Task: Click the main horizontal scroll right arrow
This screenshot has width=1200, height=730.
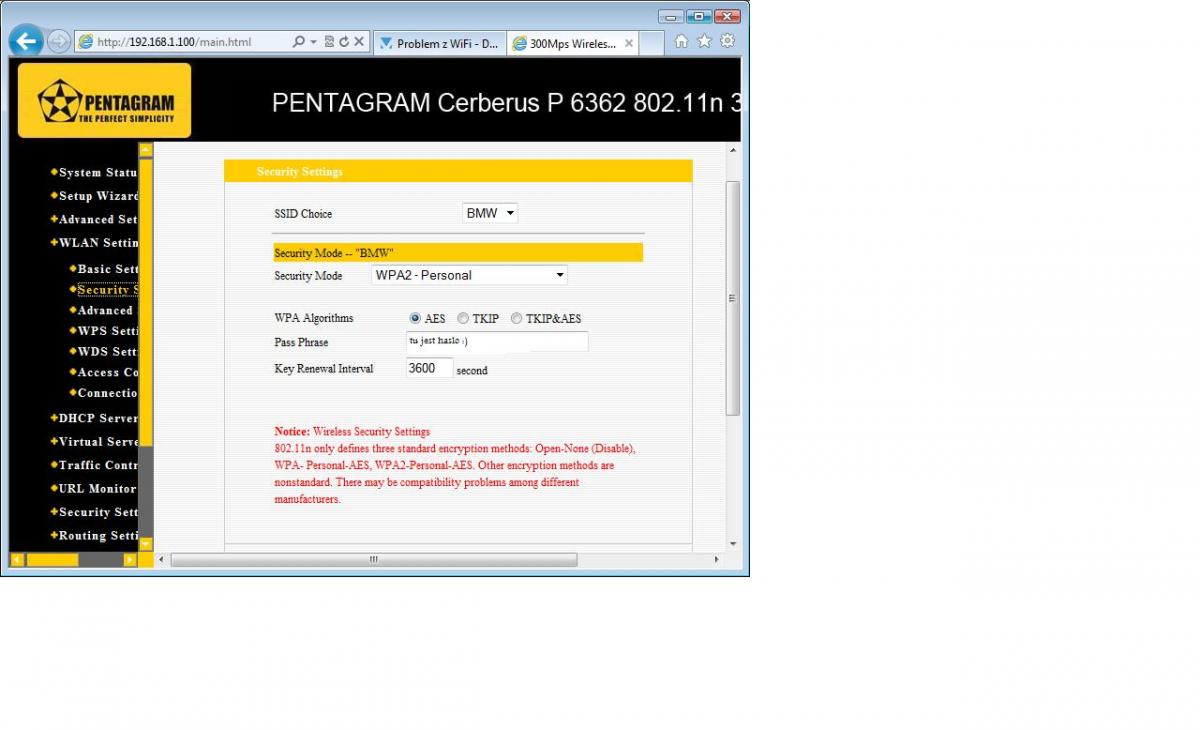Action: [x=716, y=559]
